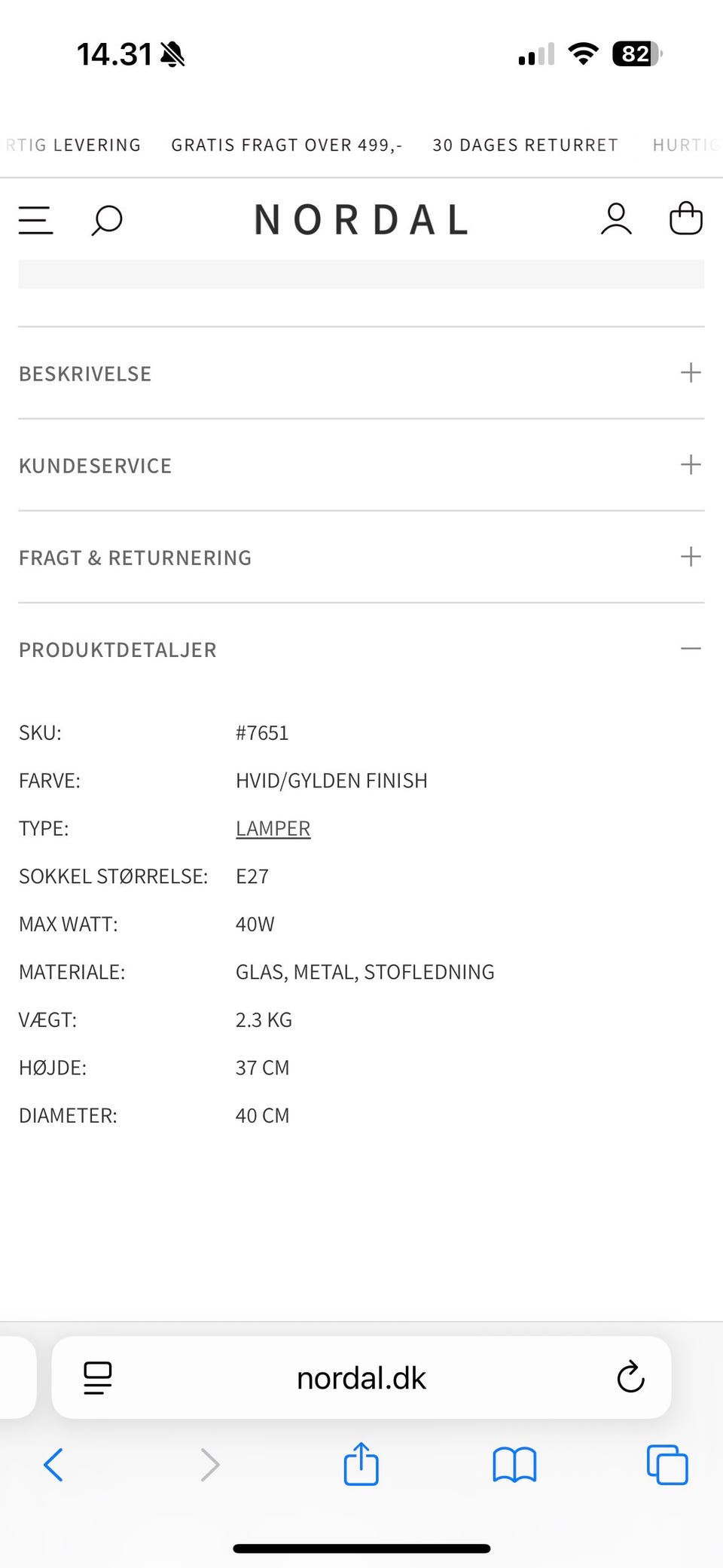Collapse the Produktdetaljer section minus
The width and height of the screenshot is (723, 1568).
point(690,649)
